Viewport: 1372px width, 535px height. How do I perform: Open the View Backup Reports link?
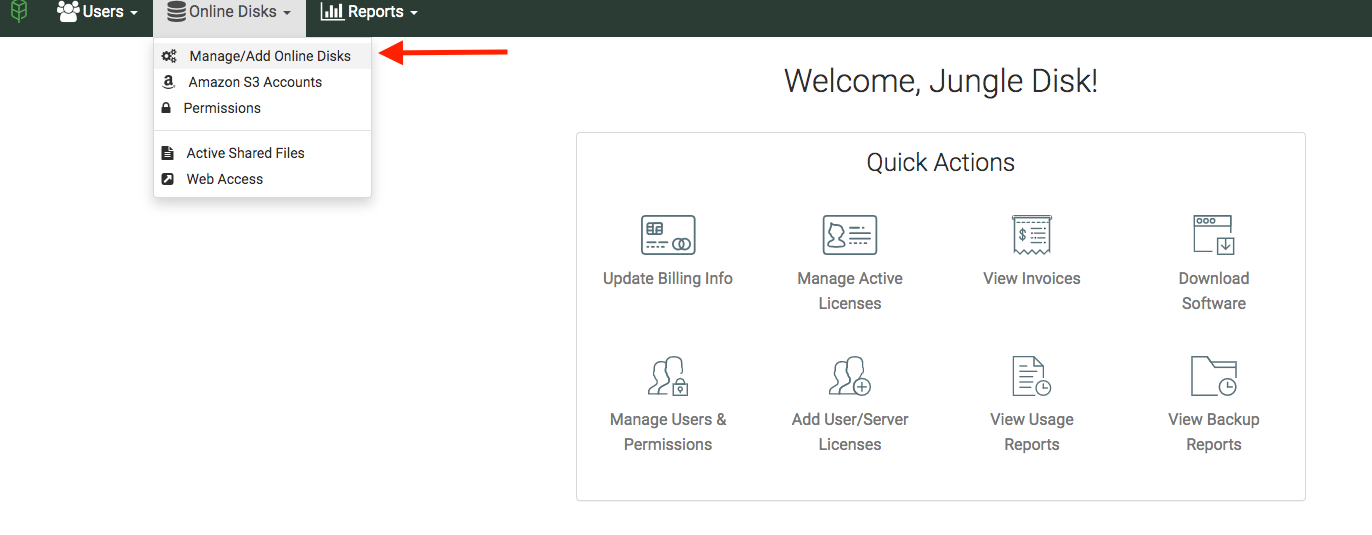coord(1214,432)
